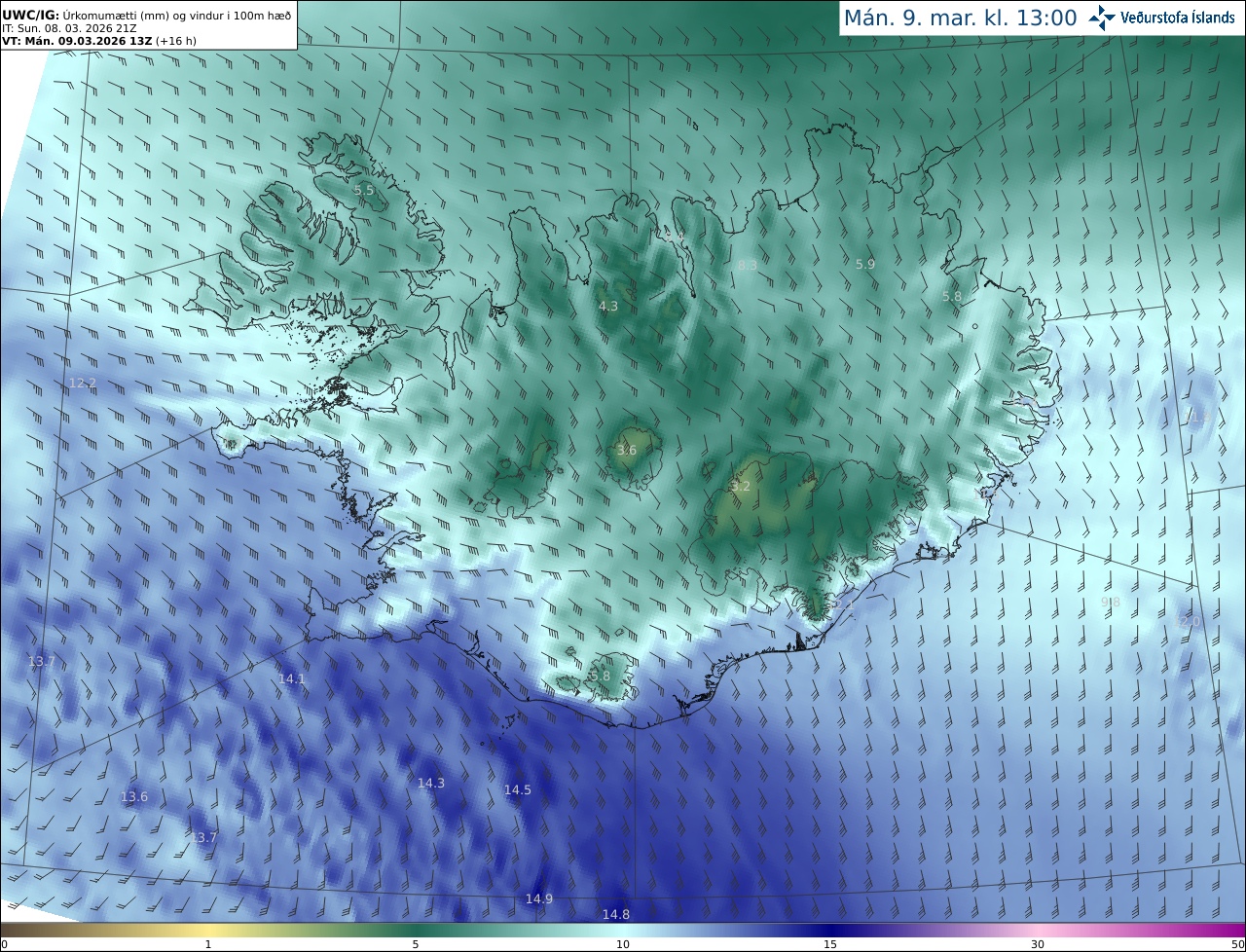Click the 5.9 value on the map

tap(865, 264)
